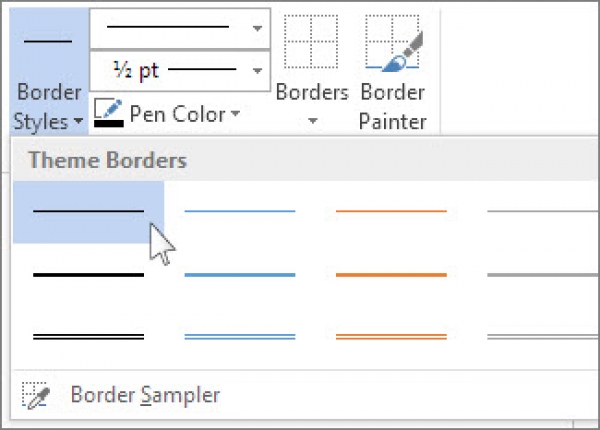Select the black double-line border

[88, 336]
